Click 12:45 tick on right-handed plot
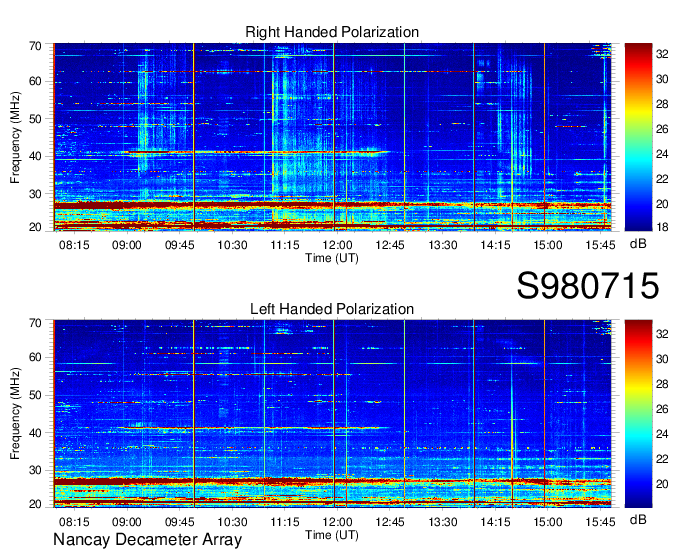This screenshot has width=680, height=552. coord(390,245)
